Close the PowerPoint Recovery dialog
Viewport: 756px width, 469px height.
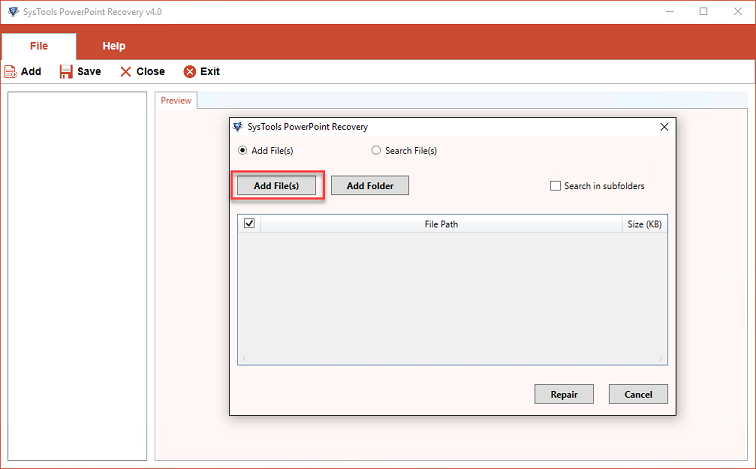coord(664,127)
